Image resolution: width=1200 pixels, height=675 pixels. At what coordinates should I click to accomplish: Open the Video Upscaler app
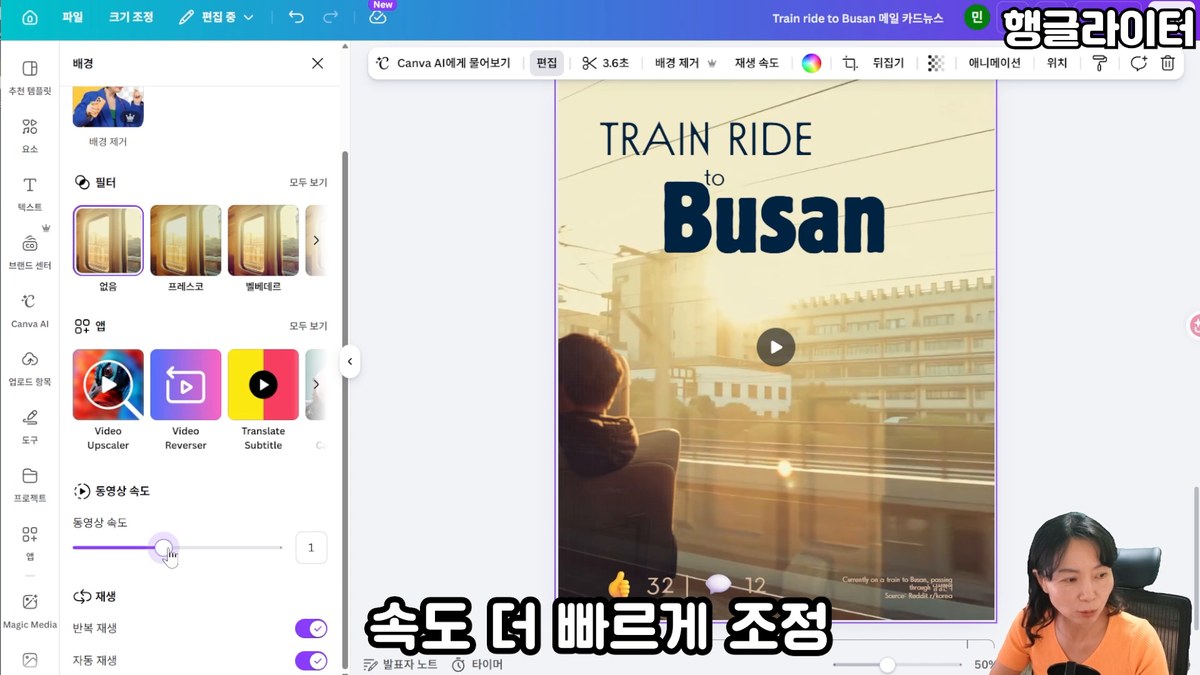pyautogui.click(x=108, y=385)
